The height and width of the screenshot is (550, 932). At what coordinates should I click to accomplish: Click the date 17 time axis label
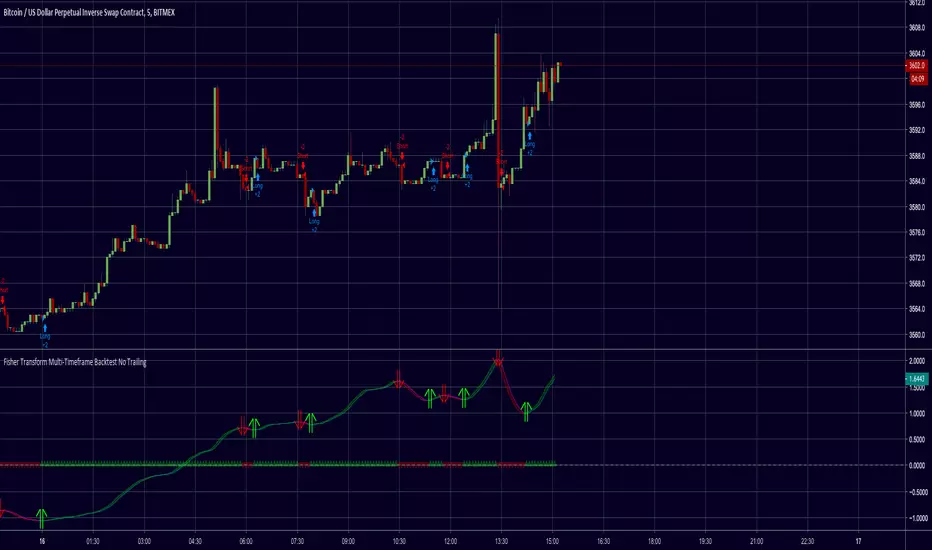click(x=858, y=541)
